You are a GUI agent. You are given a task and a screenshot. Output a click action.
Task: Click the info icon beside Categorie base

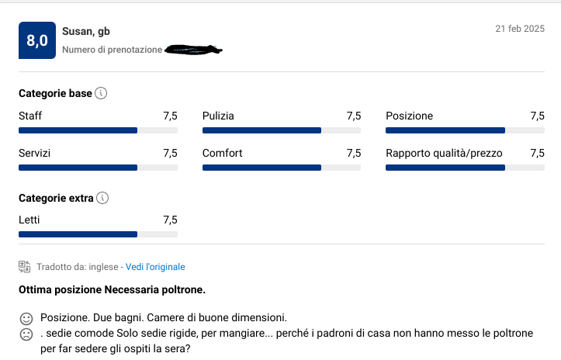(101, 93)
